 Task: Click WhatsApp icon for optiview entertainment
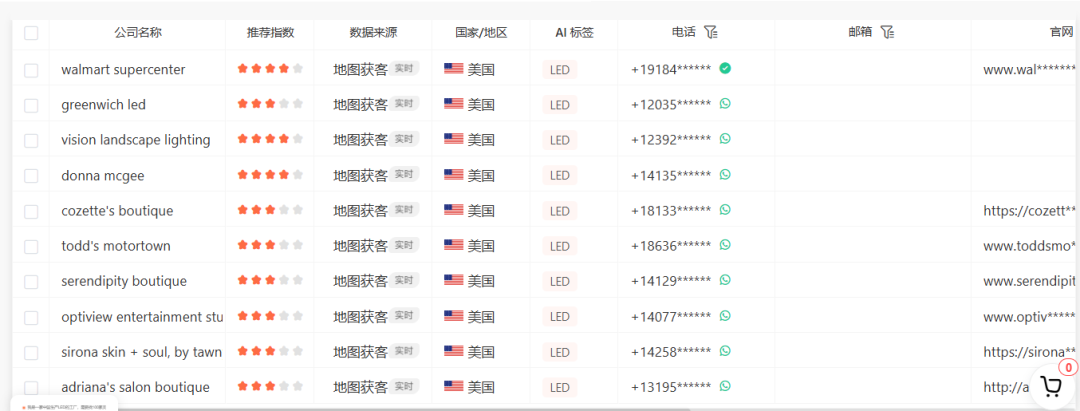725,315
